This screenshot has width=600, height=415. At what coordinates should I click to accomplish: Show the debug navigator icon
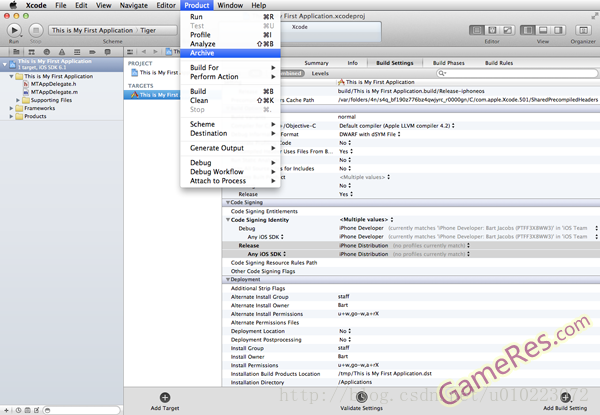(77, 52)
